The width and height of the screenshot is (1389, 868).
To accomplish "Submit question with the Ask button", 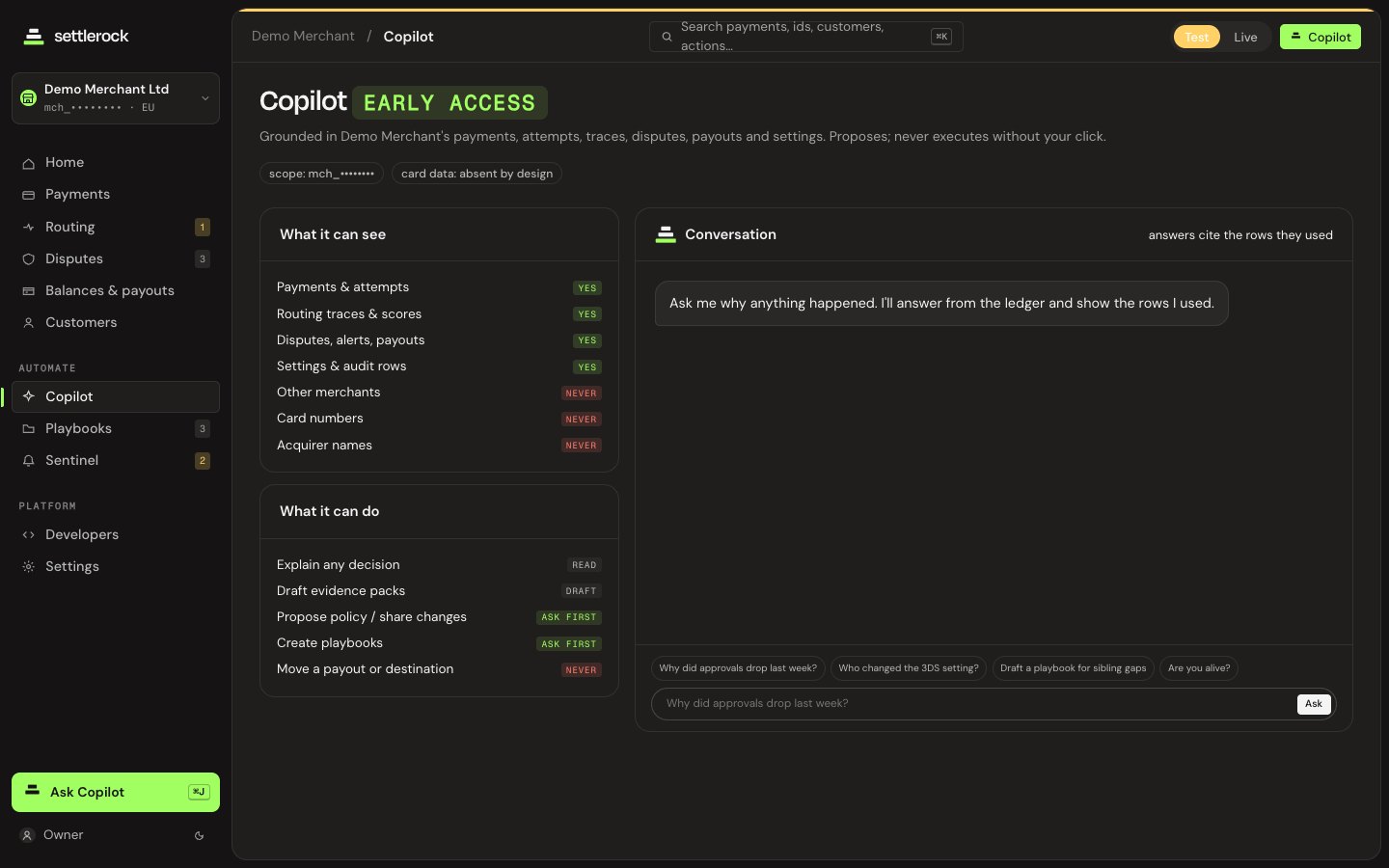I will coord(1314,704).
